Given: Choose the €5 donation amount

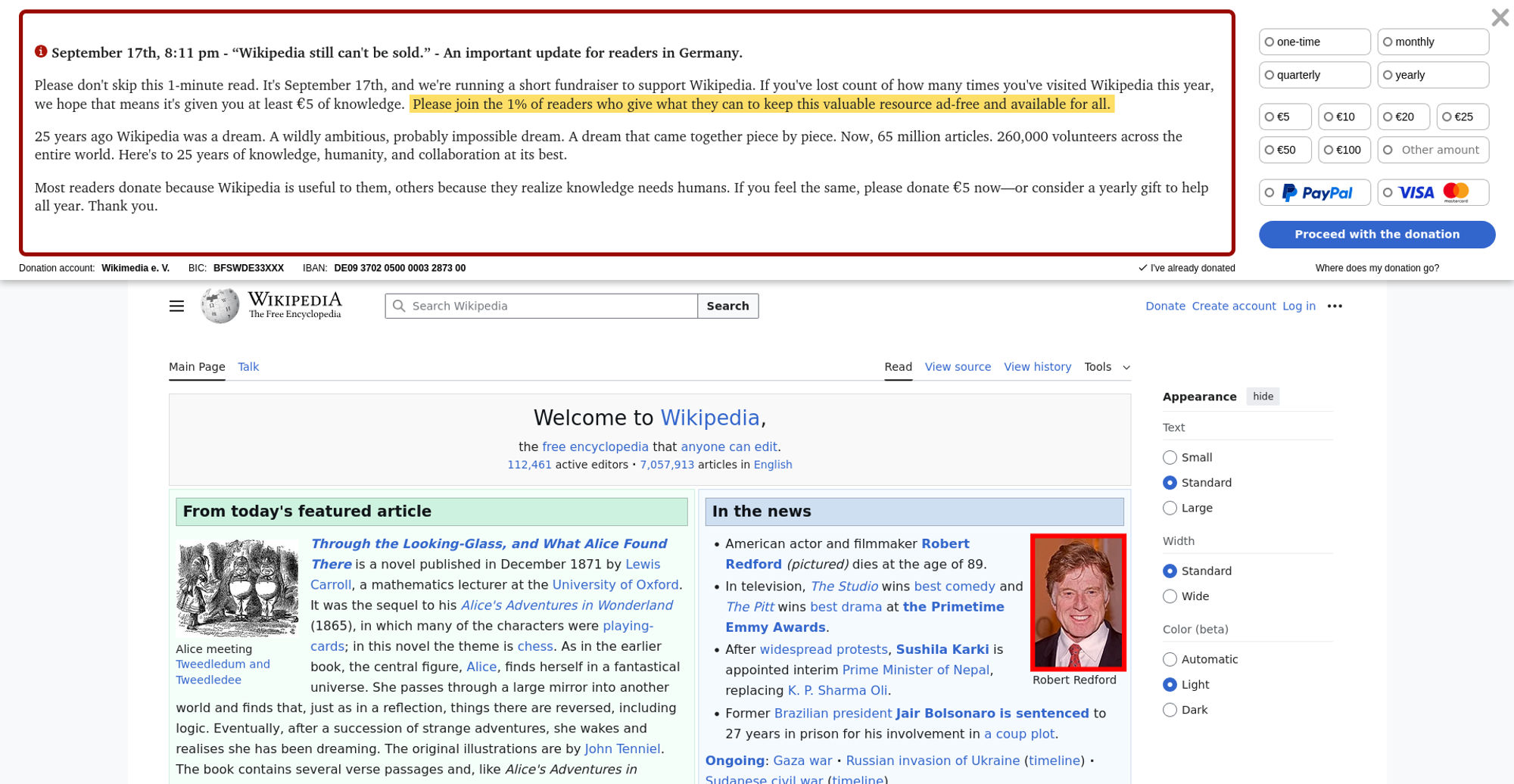Looking at the screenshot, I should point(1285,117).
